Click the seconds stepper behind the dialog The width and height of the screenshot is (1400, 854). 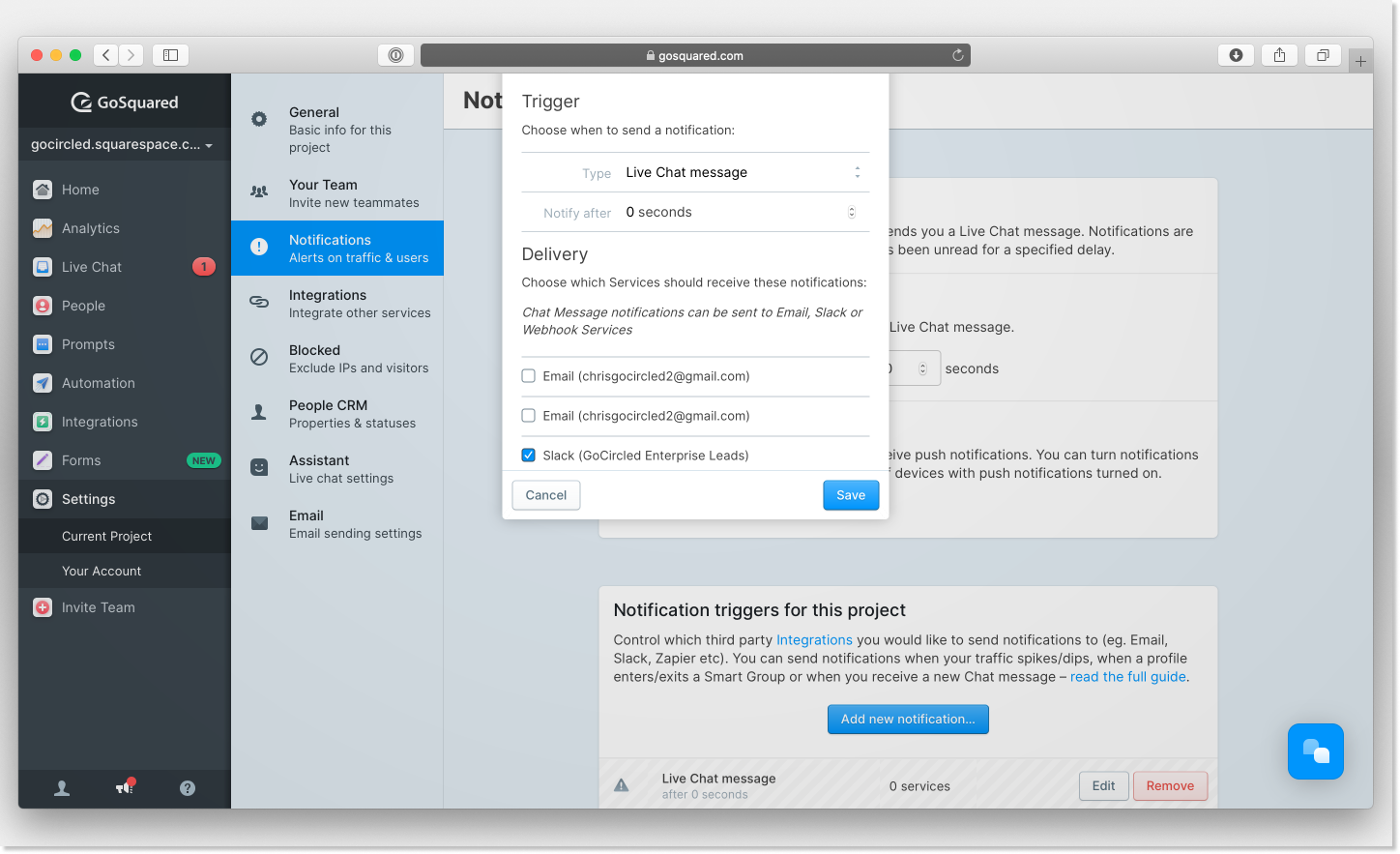pos(922,368)
